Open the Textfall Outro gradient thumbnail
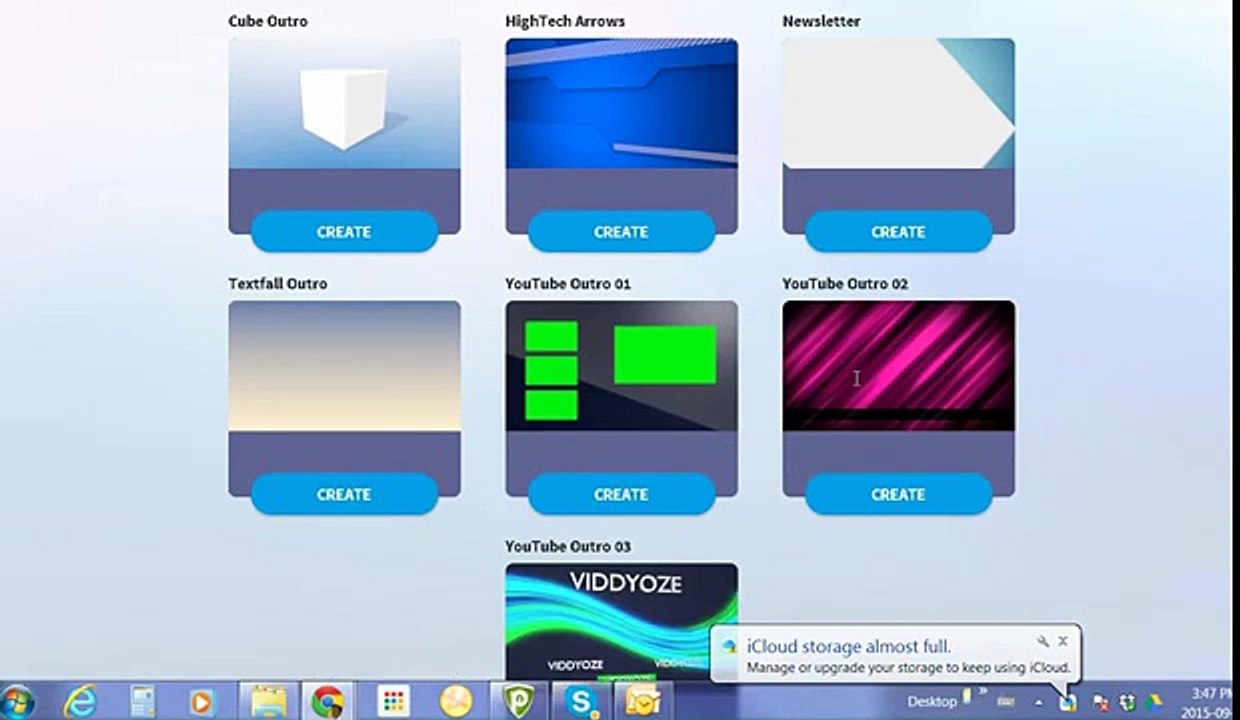This screenshot has height=720, width=1240. point(344,366)
